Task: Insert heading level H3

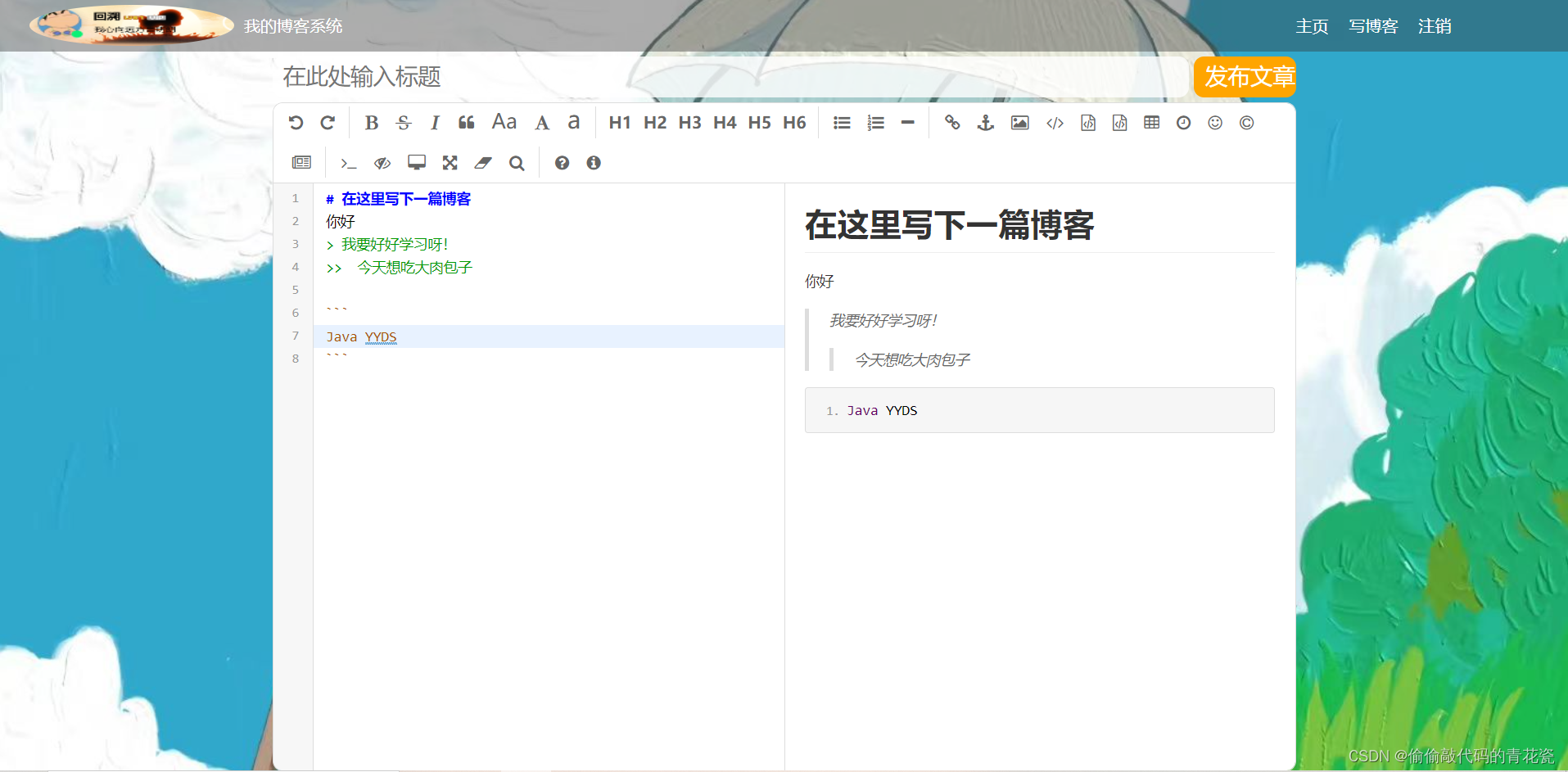Action: 689,123
